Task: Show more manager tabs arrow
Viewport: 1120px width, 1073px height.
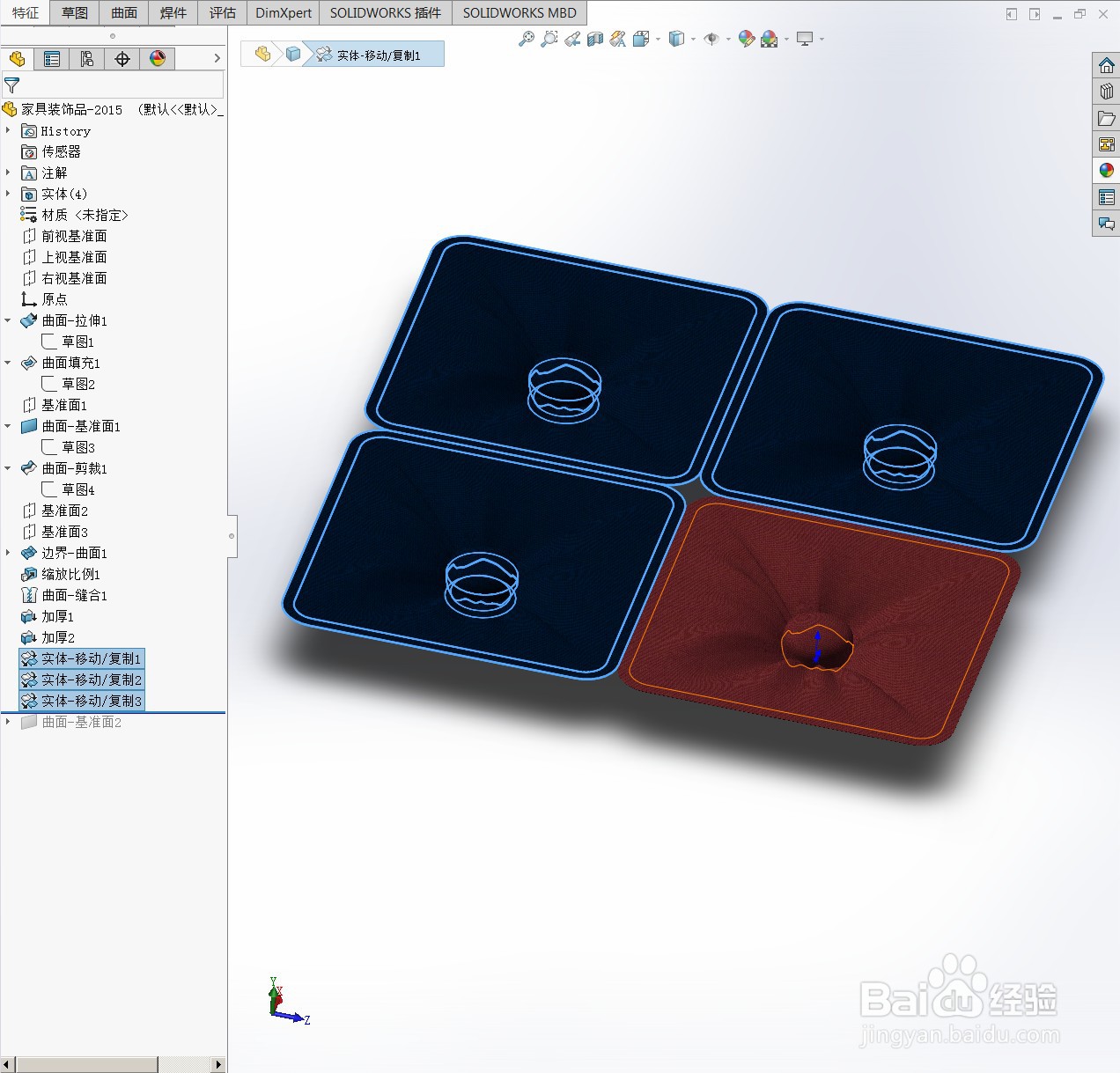Action: pyautogui.click(x=217, y=58)
